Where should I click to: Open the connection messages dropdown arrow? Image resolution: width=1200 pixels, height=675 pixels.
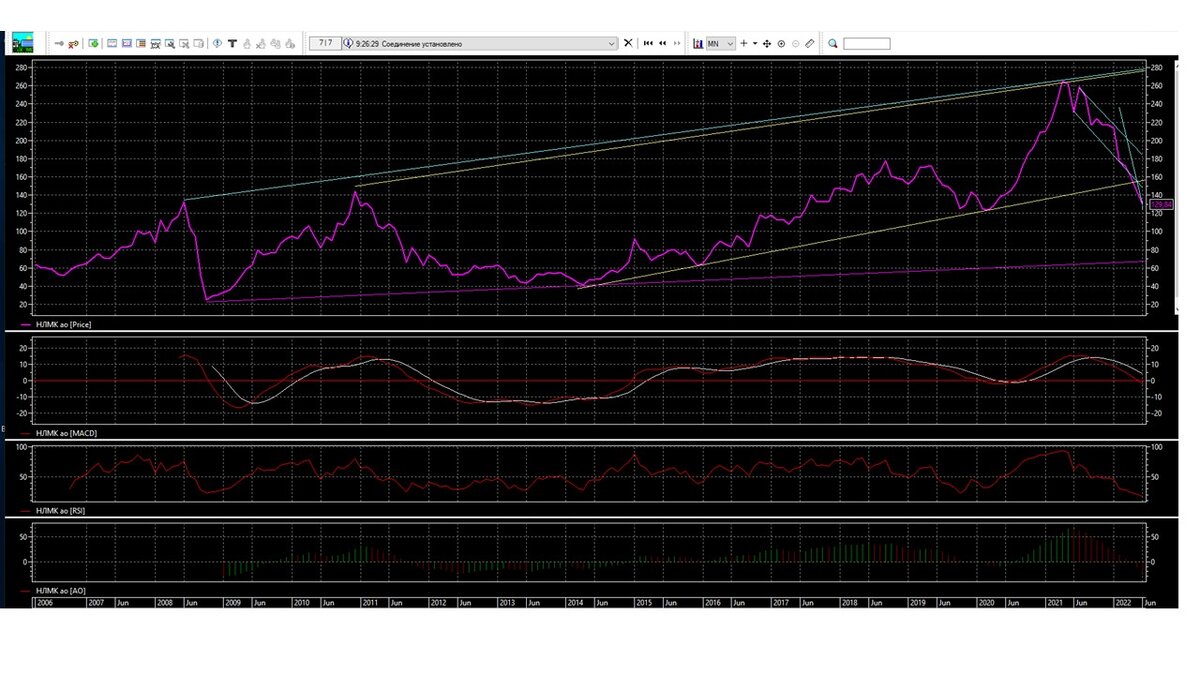tap(612, 43)
